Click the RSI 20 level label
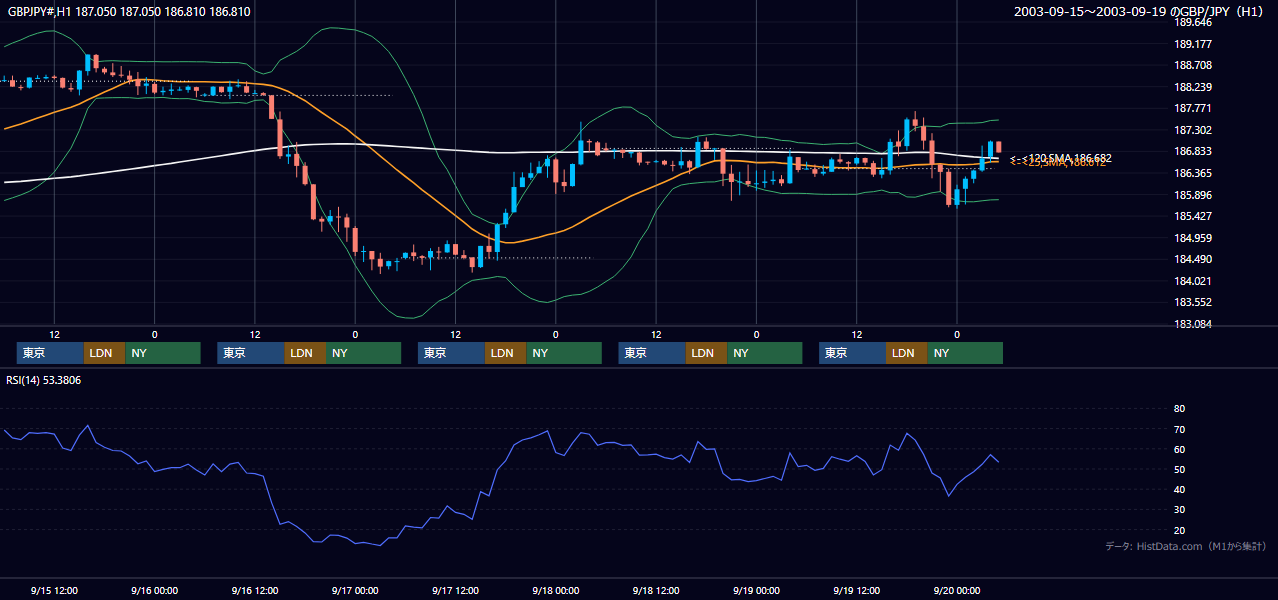Image resolution: width=1278 pixels, height=600 pixels. point(1179,530)
